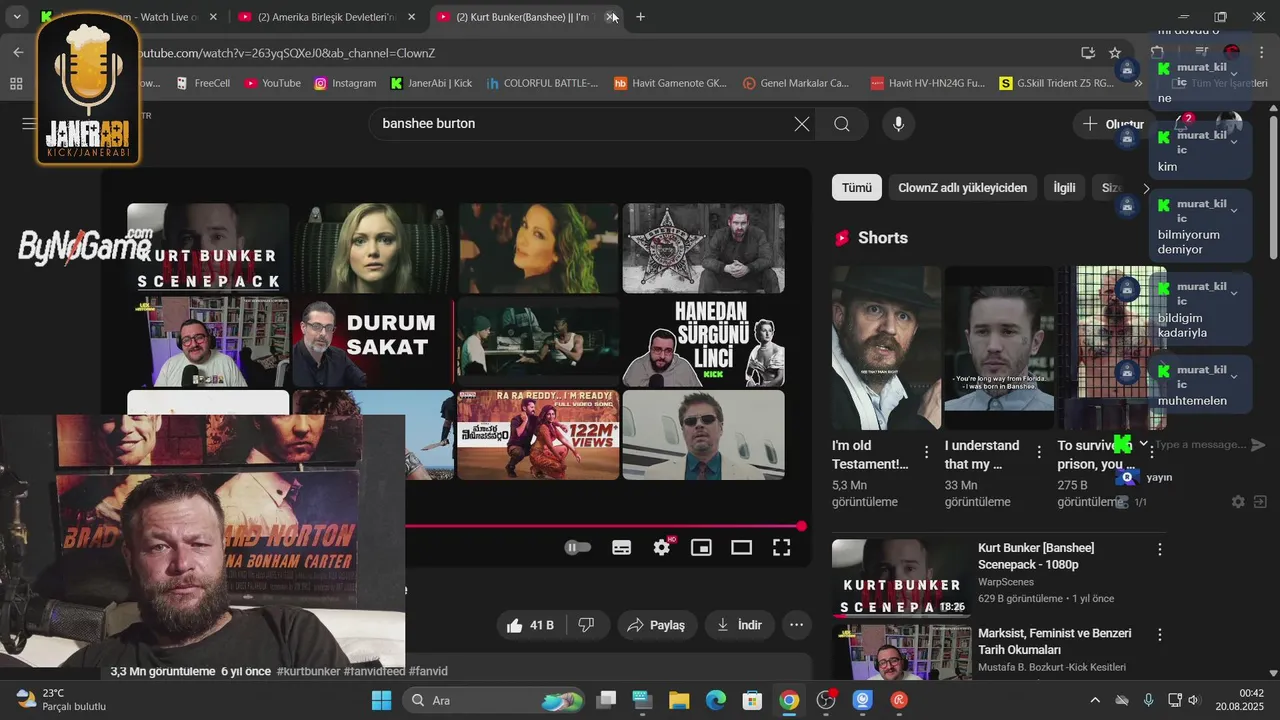
Task: Click the Oluştur create button
Action: click(x=1113, y=124)
